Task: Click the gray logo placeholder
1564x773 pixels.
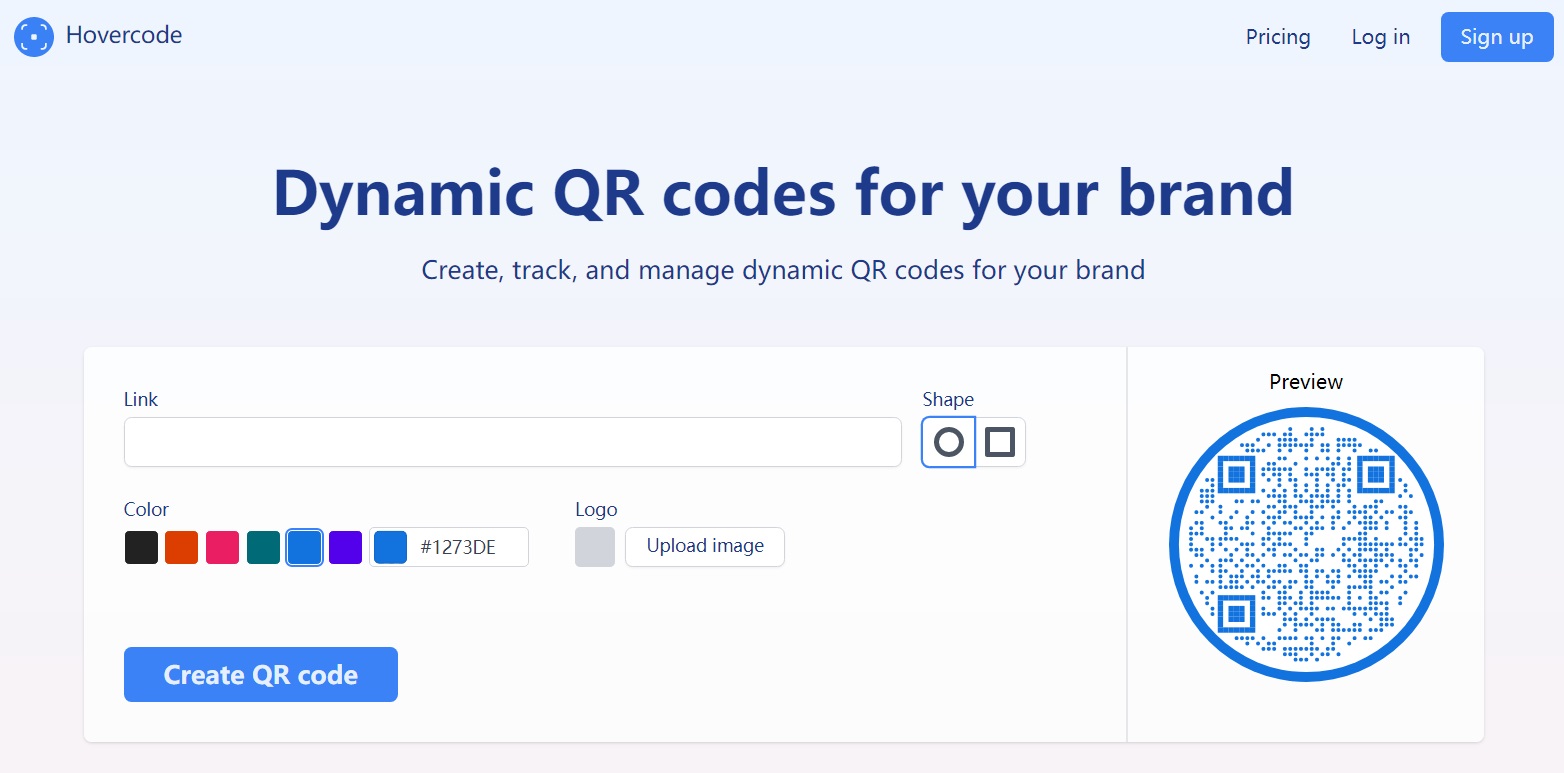Action: 595,547
